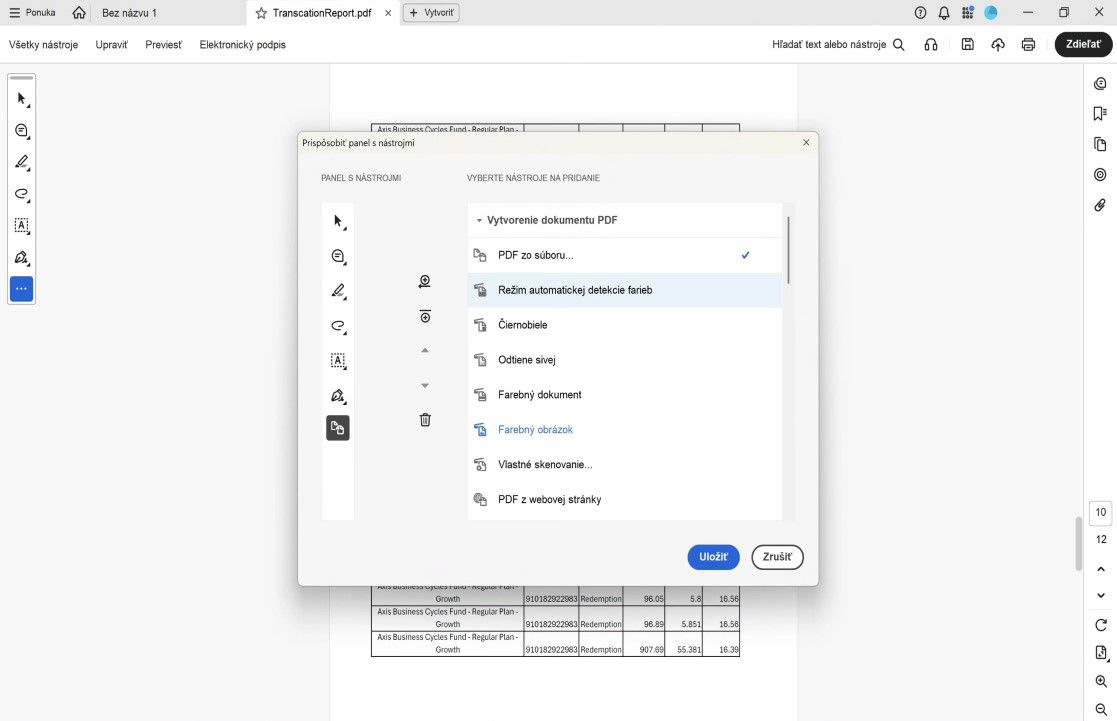
Task: Select Farebný dokument in tools list
Action: click(625, 395)
